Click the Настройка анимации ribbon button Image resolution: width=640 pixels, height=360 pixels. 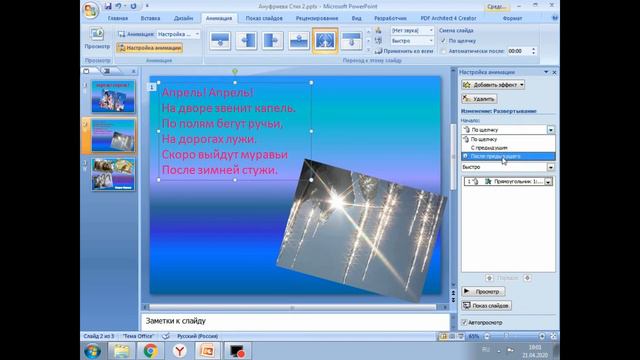(149, 48)
